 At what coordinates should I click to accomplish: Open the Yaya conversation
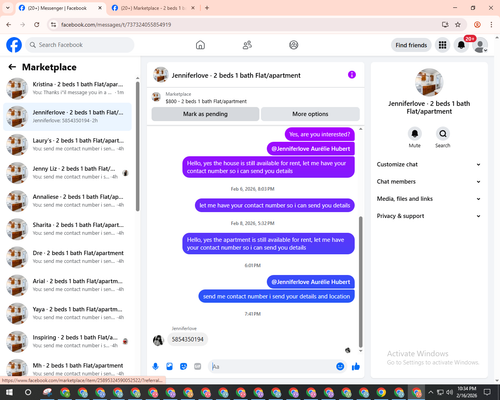[67, 313]
